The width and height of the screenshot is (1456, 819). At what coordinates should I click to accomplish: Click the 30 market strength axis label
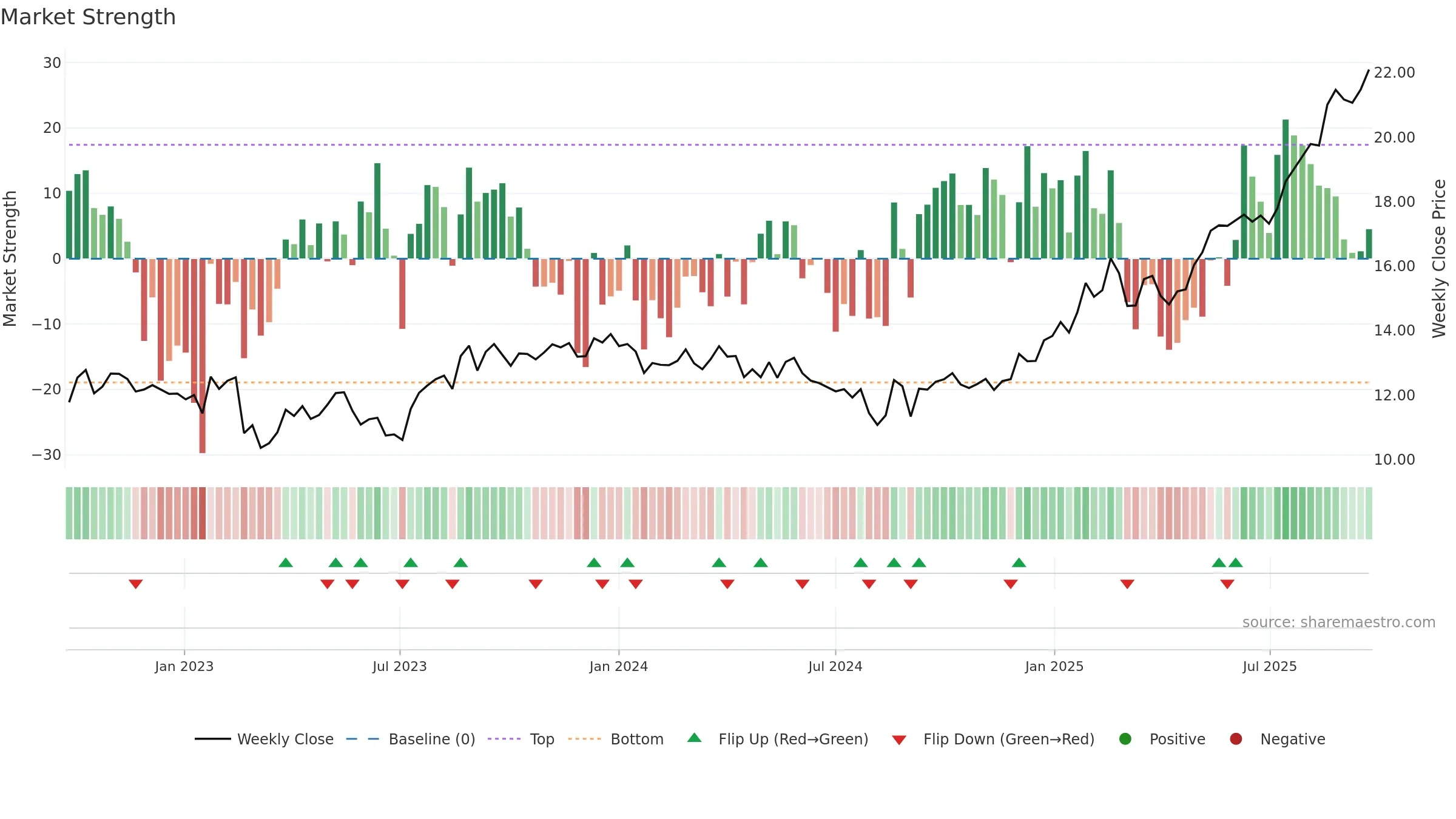point(52,63)
